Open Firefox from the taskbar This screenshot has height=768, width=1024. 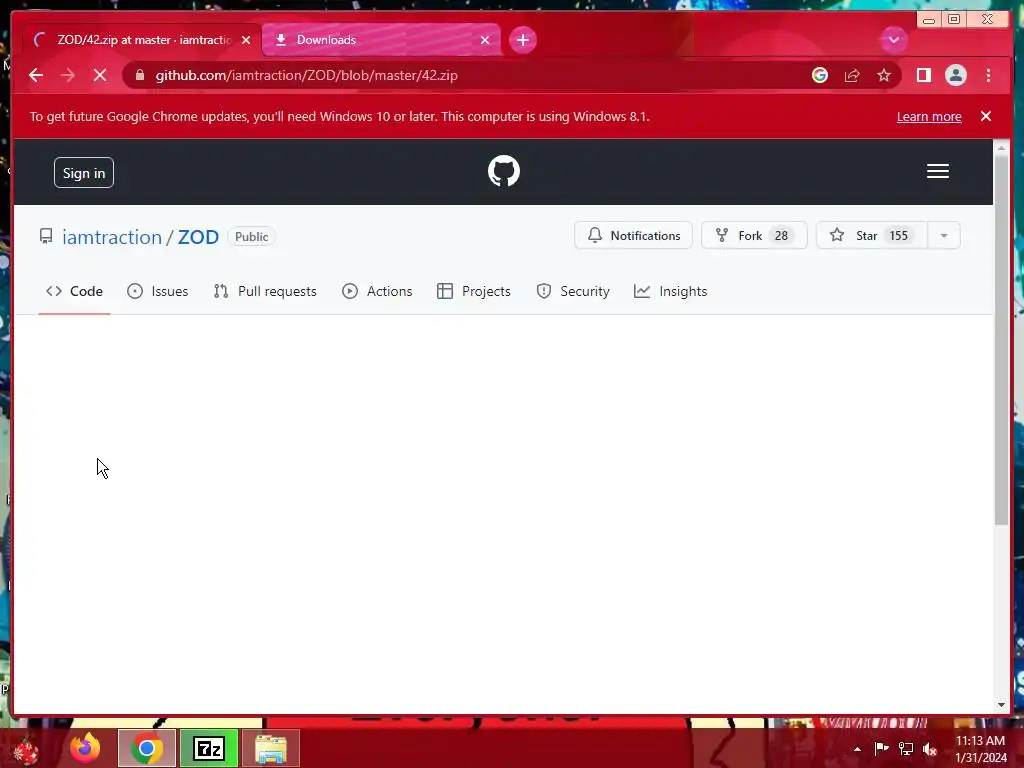click(x=86, y=748)
